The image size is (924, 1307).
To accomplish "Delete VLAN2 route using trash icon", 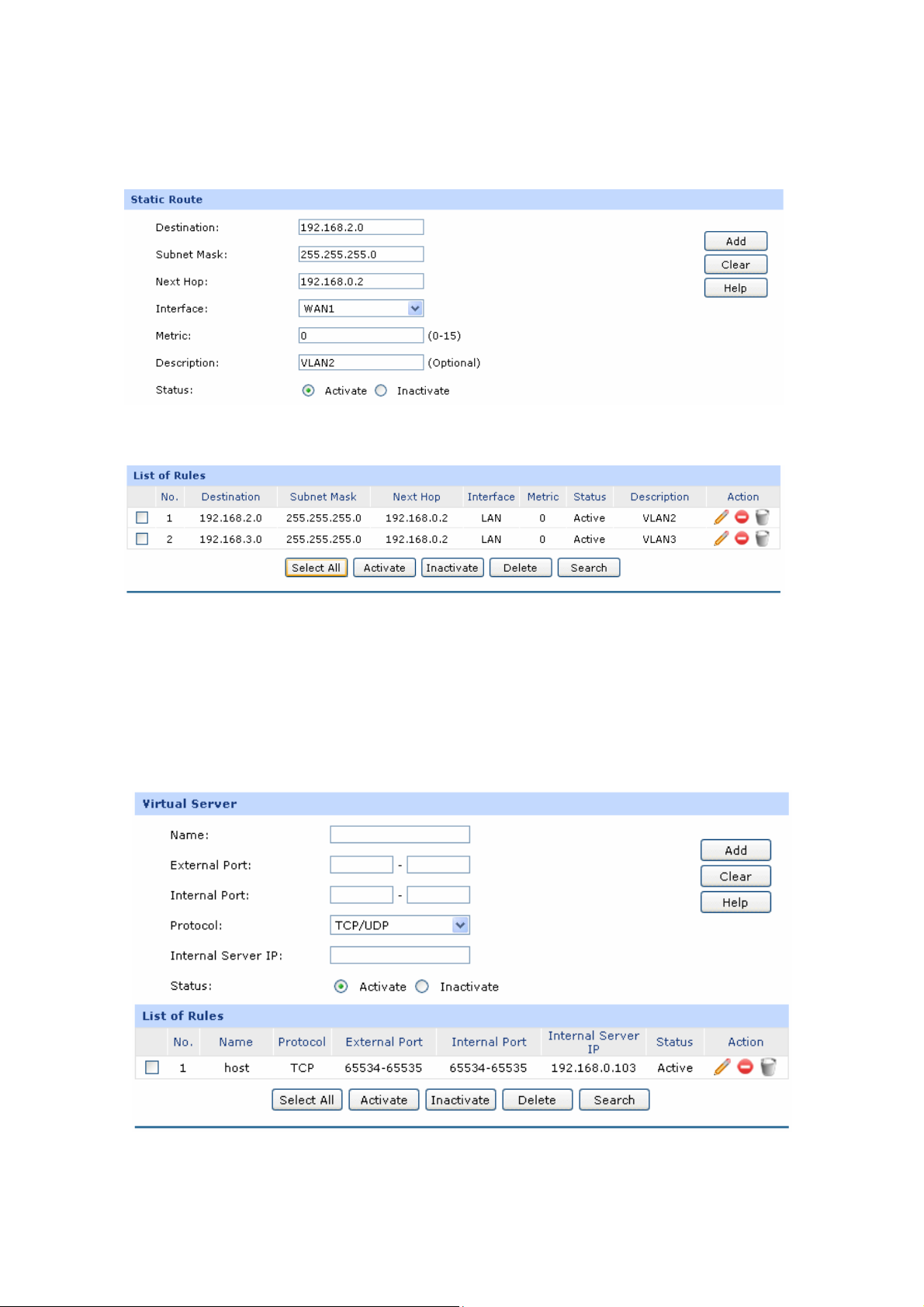I will pyautogui.click(x=763, y=517).
